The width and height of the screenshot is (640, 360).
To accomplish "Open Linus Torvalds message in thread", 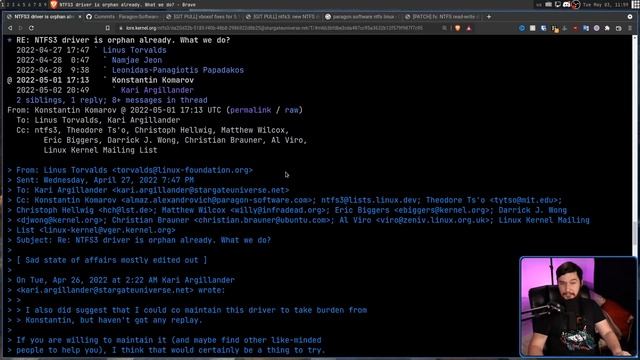I will [x=135, y=50].
